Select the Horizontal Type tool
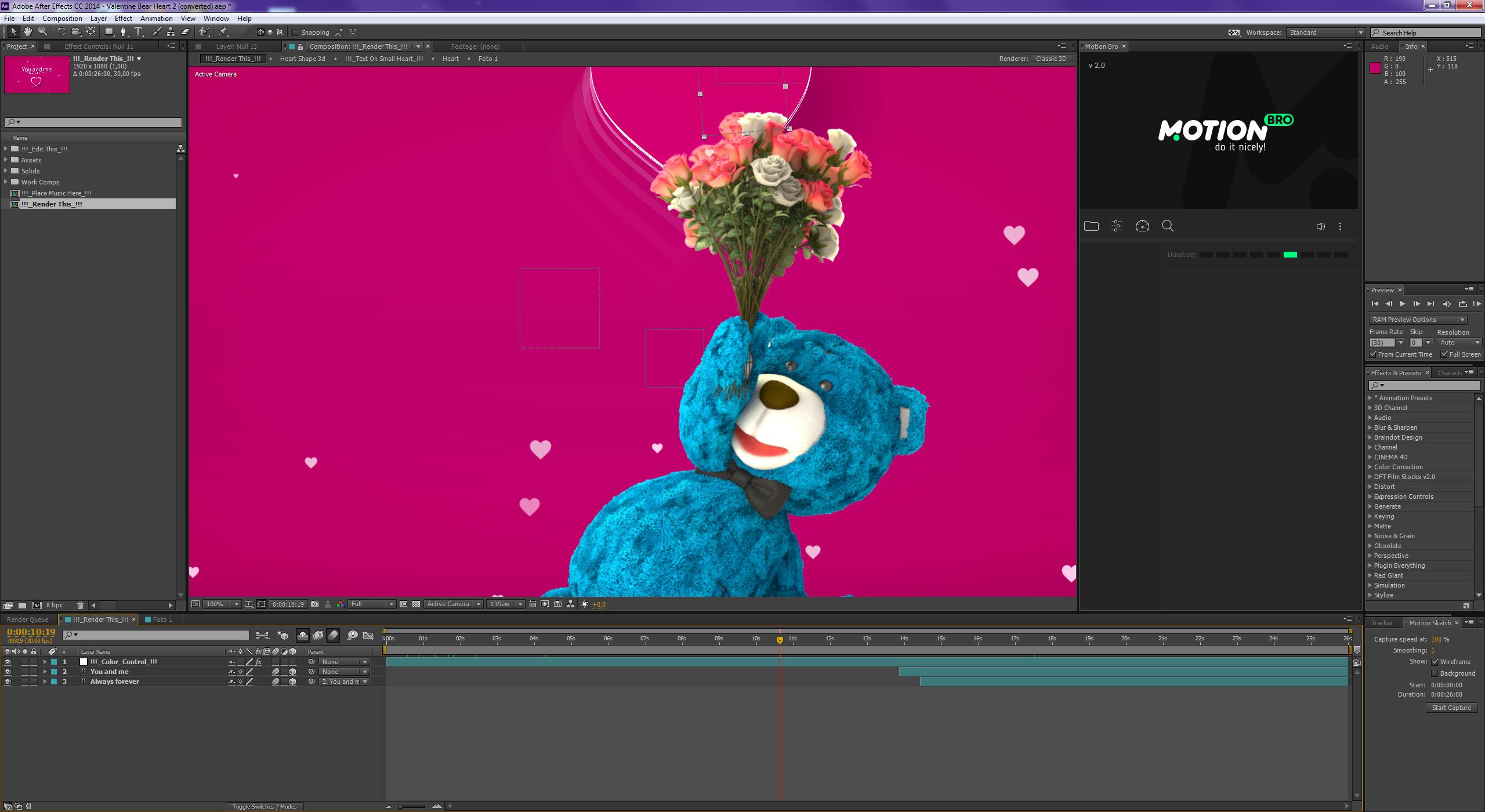The height and width of the screenshot is (812, 1485). 138,32
